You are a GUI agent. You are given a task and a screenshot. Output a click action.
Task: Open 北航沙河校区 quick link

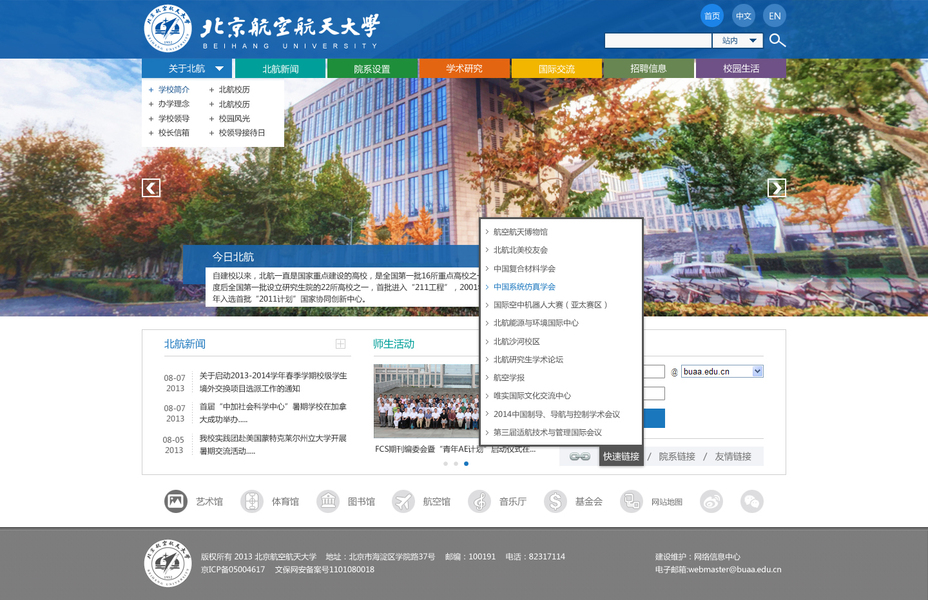[517, 341]
